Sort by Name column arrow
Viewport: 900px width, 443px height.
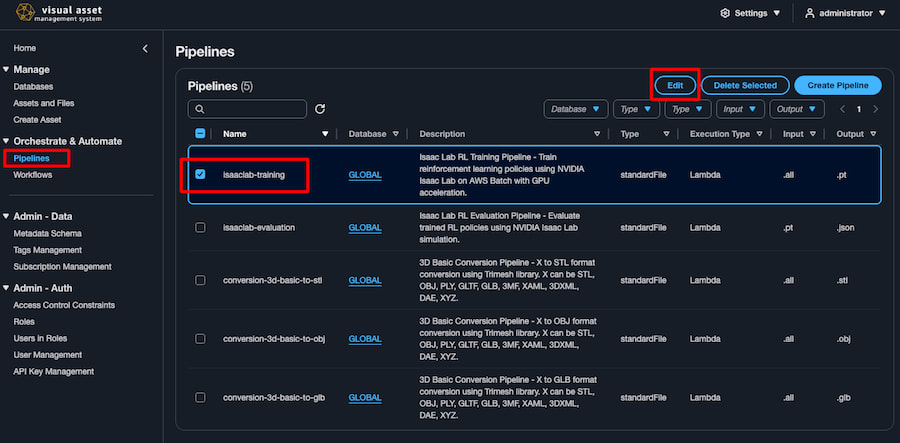point(325,134)
